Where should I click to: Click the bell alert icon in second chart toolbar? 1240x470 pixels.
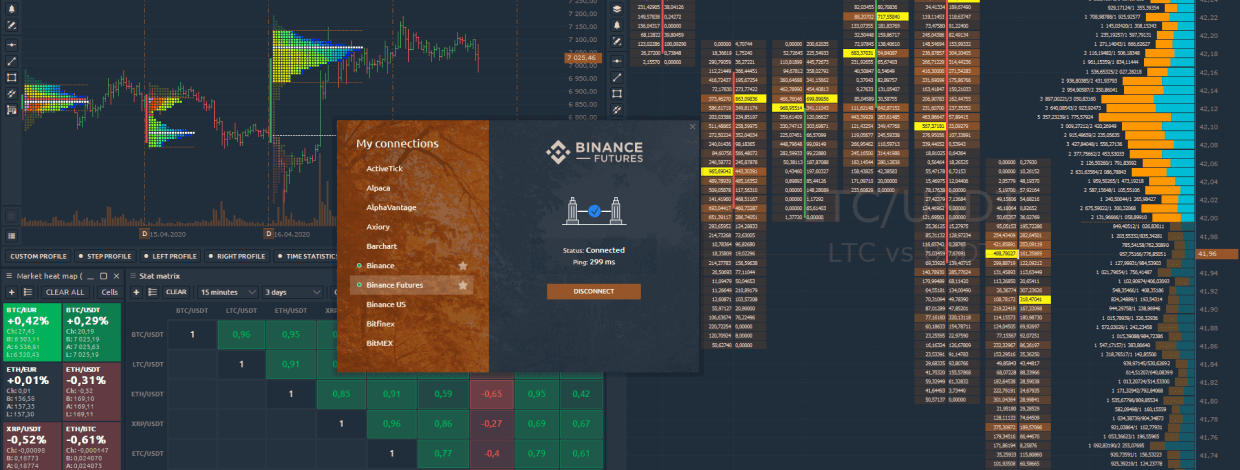617,25
